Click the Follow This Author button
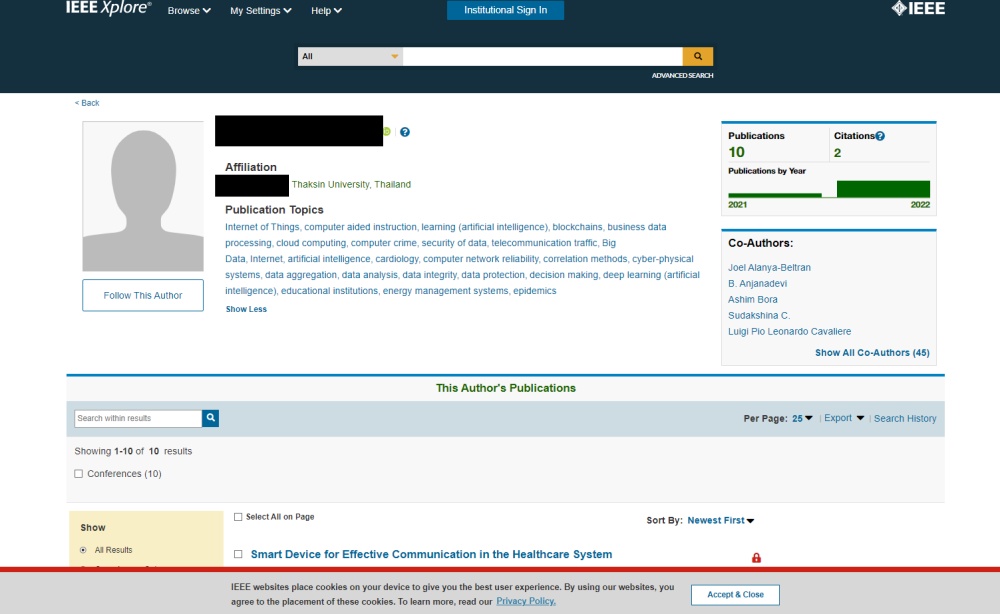 click(x=143, y=296)
